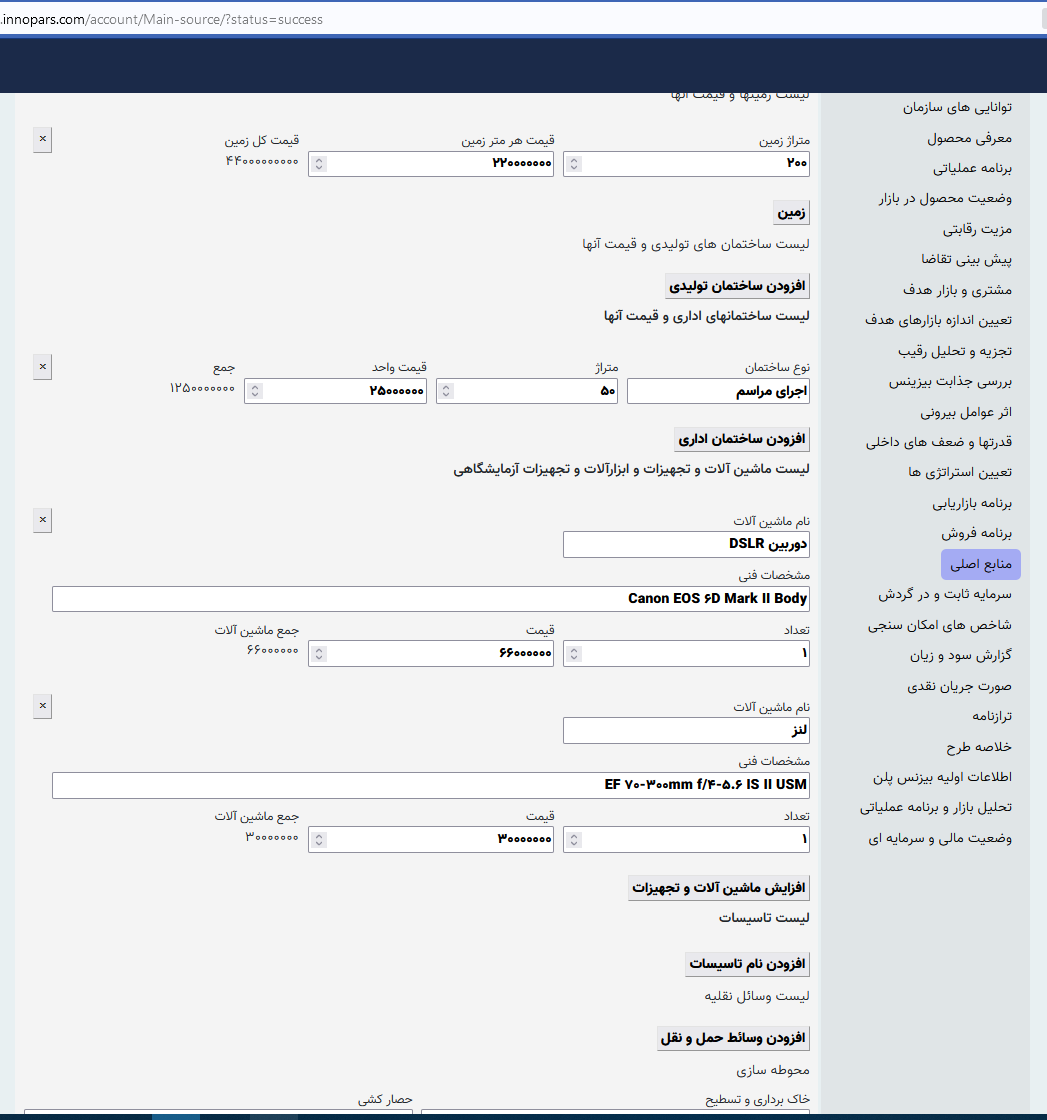Edit machinery name field دوربین DSLR
The width and height of the screenshot is (1047, 1120).
tap(686, 544)
